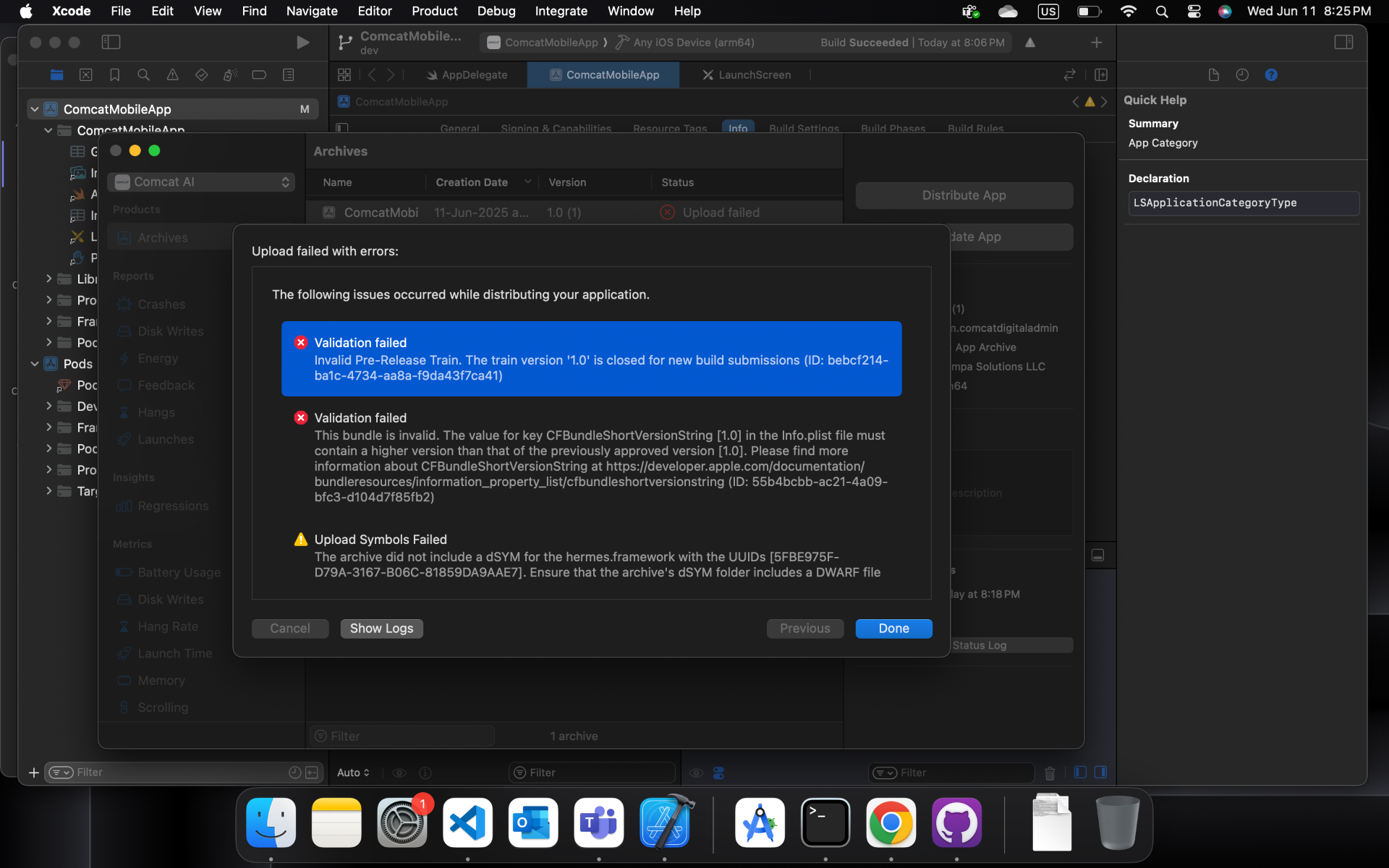
Task: Click Show Logs button
Action: coord(381,629)
